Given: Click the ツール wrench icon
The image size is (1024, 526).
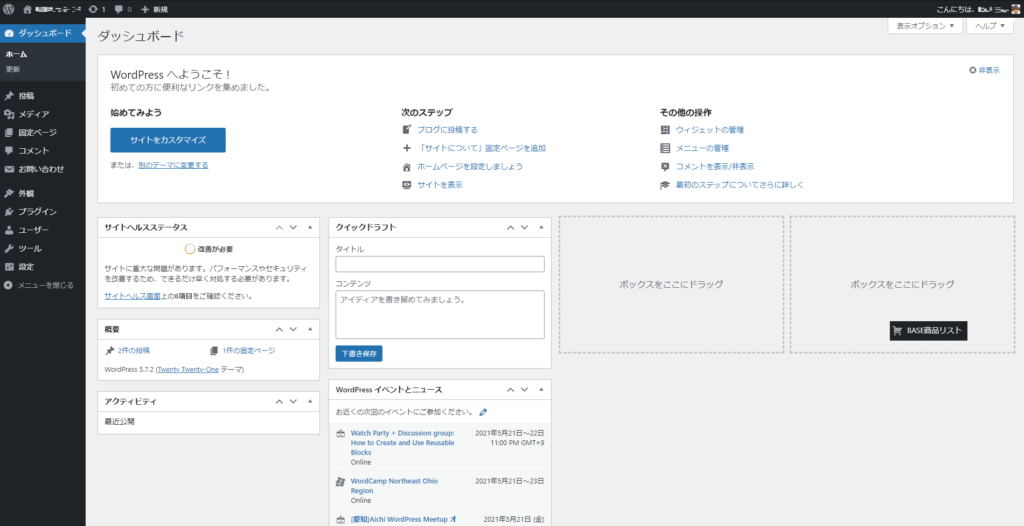Looking at the screenshot, I should pyautogui.click(x=8, y=248).
